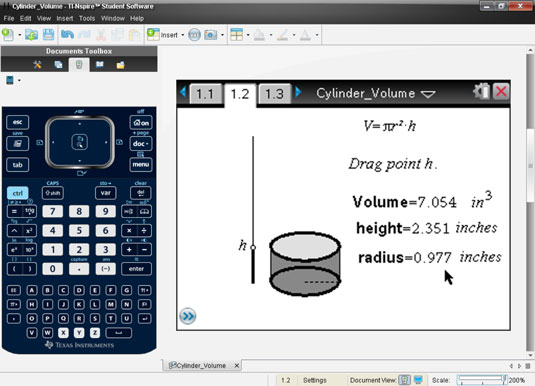535x386 pixels.
Task: Open the Tools menu
Action: (x=87, y=18)
